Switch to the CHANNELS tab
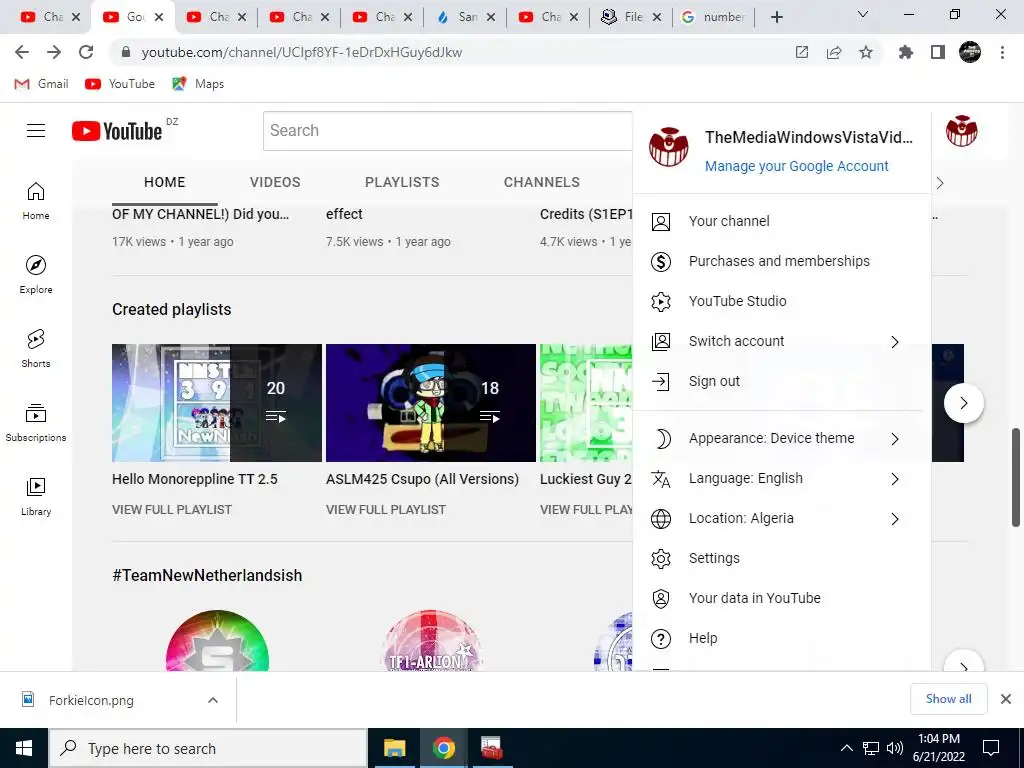The image size is (1024, 768). [x=541, y=182]
